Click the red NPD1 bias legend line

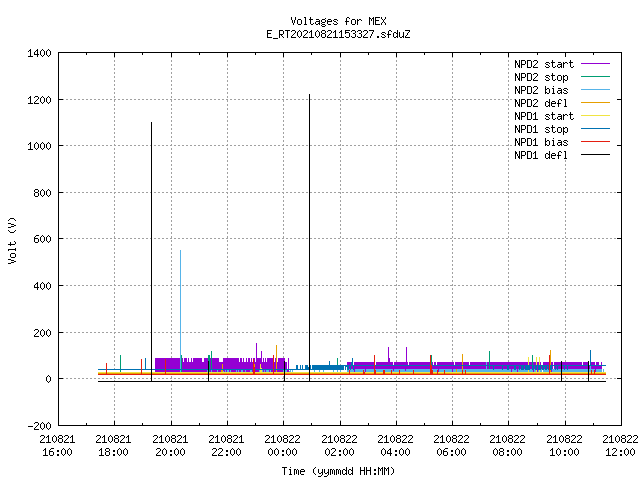click(596, 142)
